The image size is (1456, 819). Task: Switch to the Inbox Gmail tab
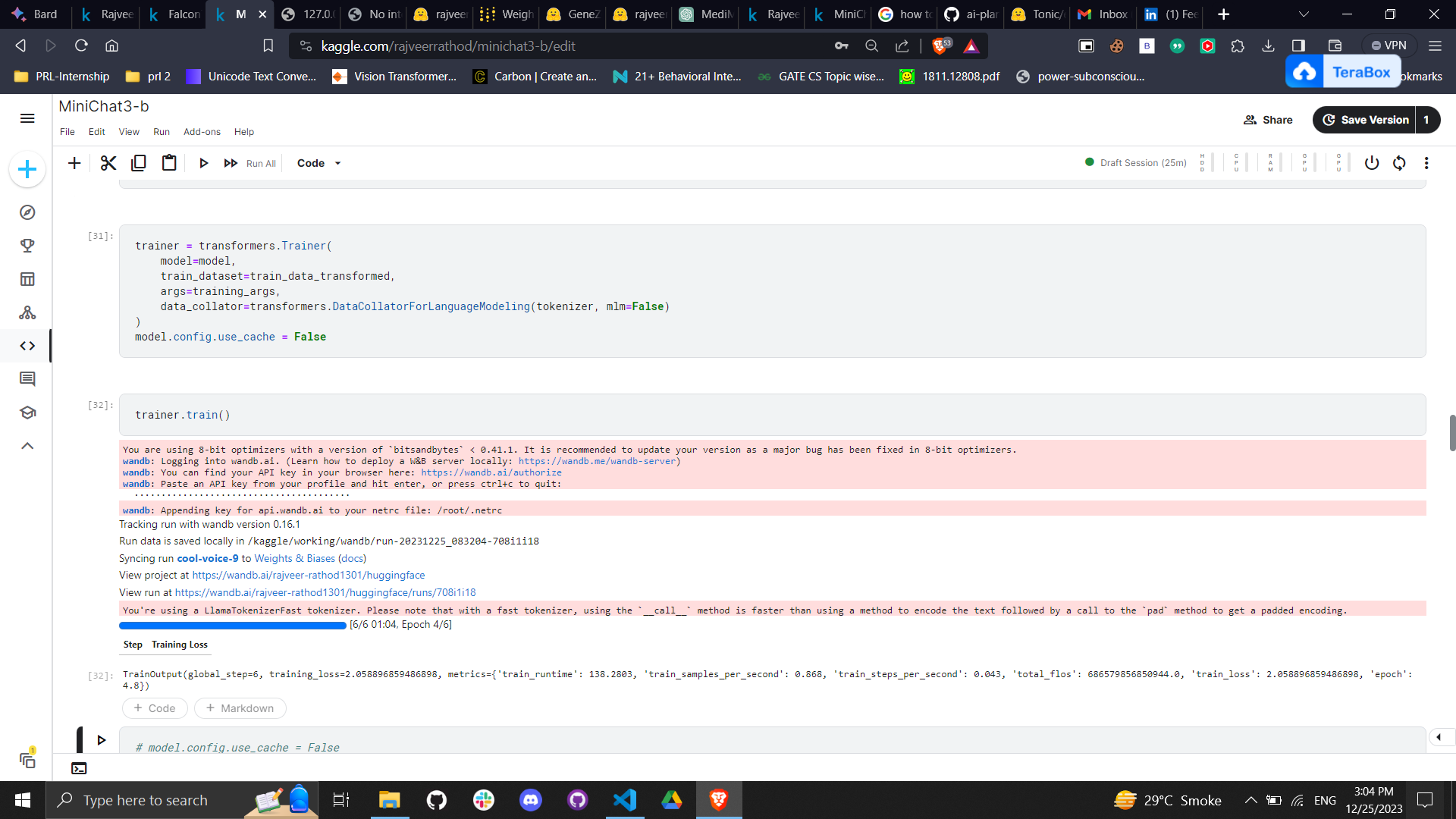click(1103, 14)
